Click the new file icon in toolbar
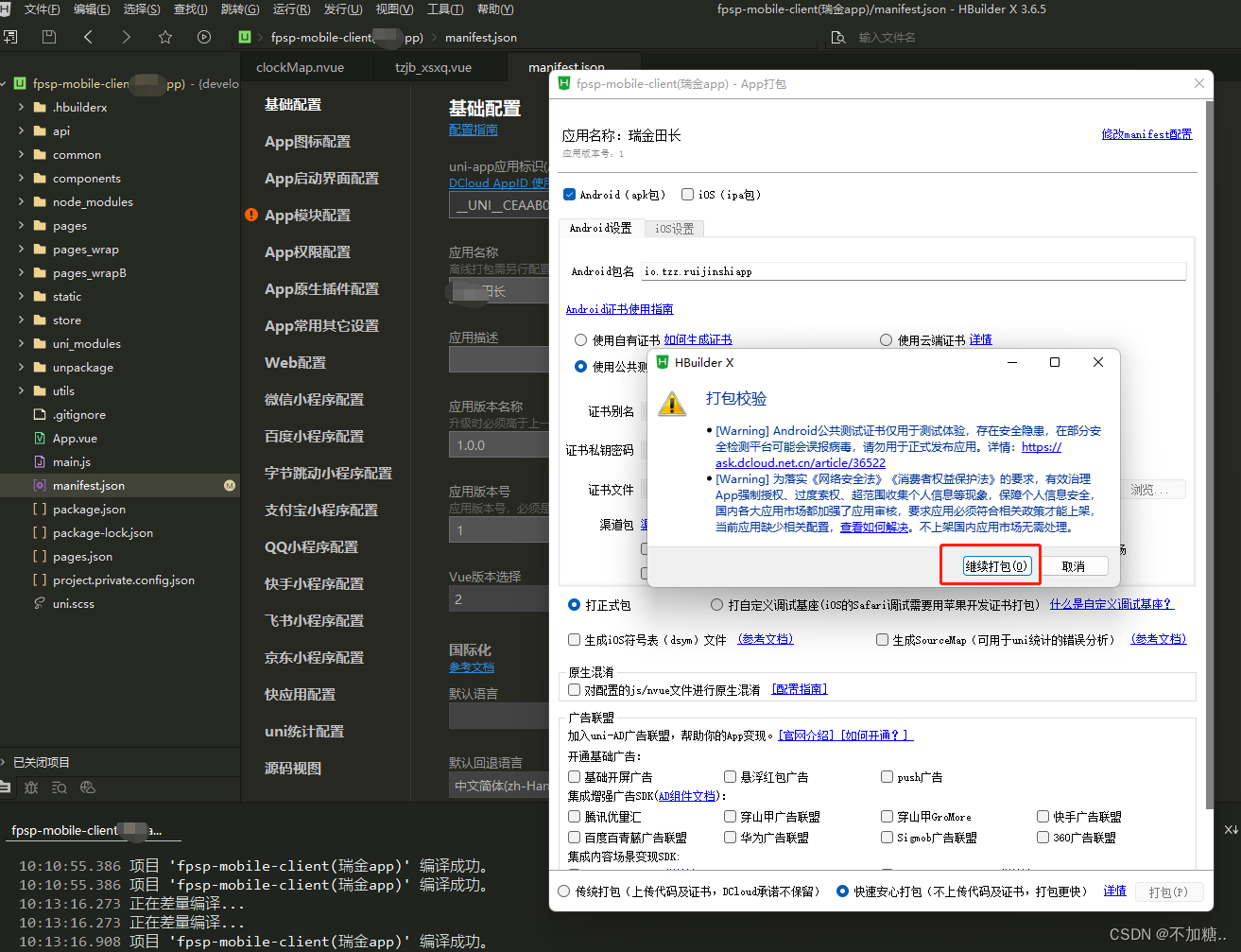This screenshot has width=1241, height=952. point(9,37)
